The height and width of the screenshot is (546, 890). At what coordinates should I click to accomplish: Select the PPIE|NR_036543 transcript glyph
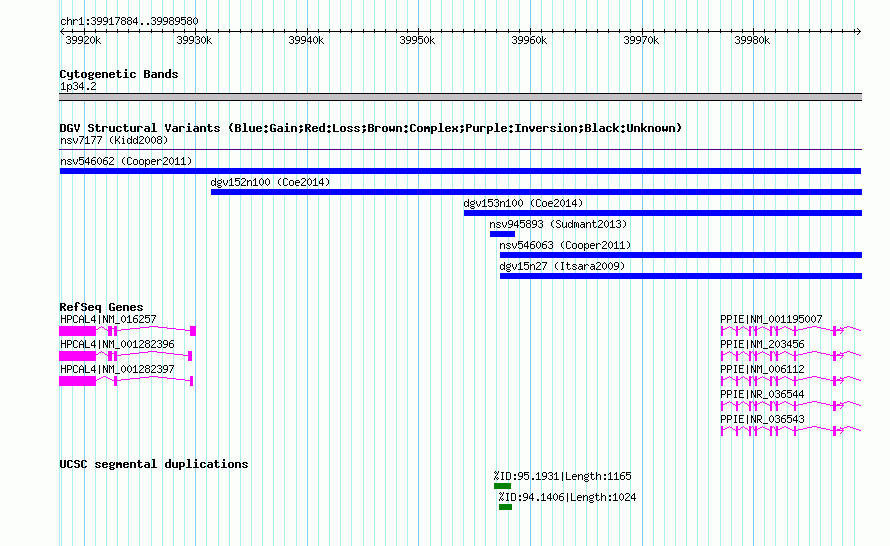[x=791, y=431]
